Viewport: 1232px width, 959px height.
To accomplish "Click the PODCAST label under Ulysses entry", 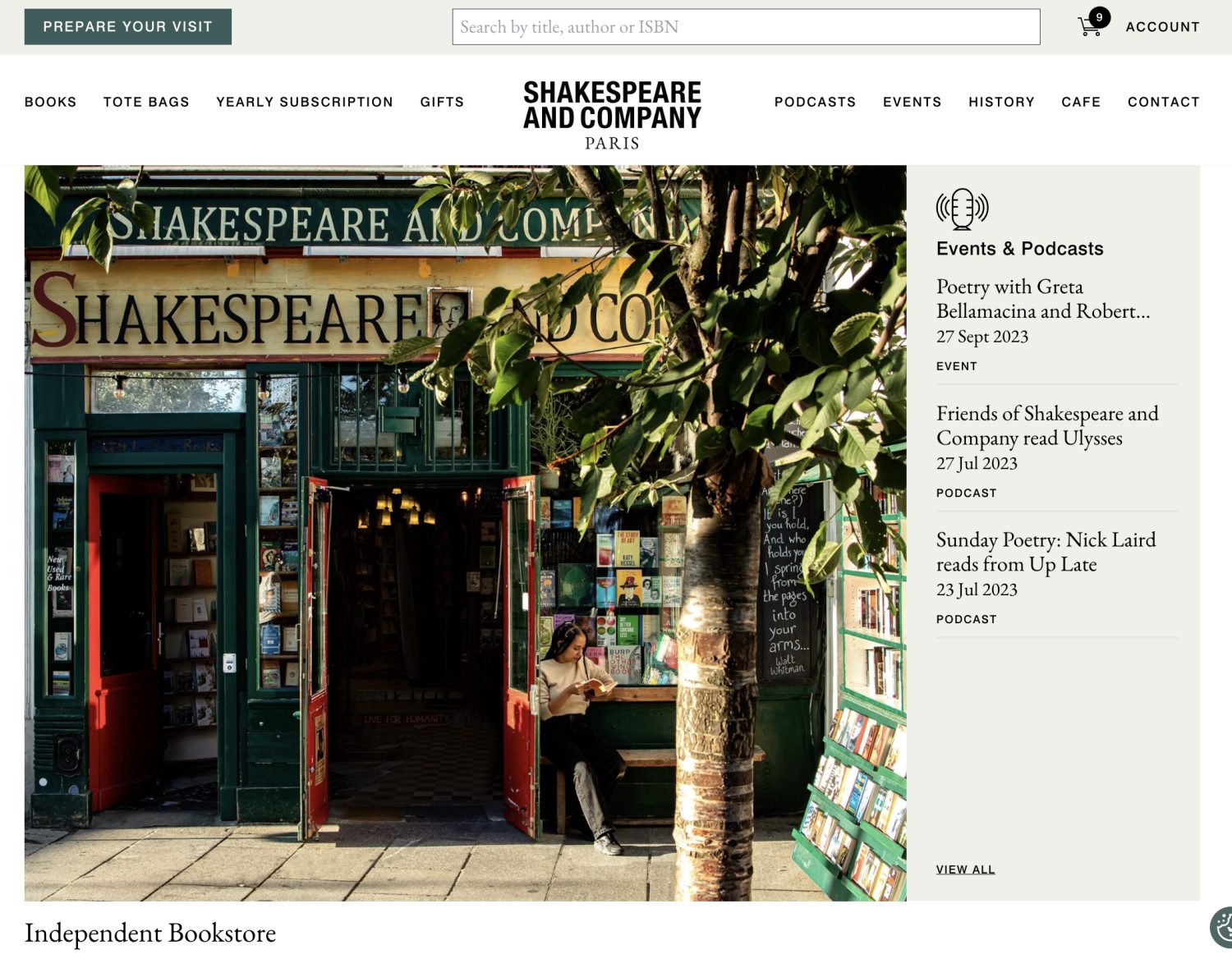I will coord(966,493).
